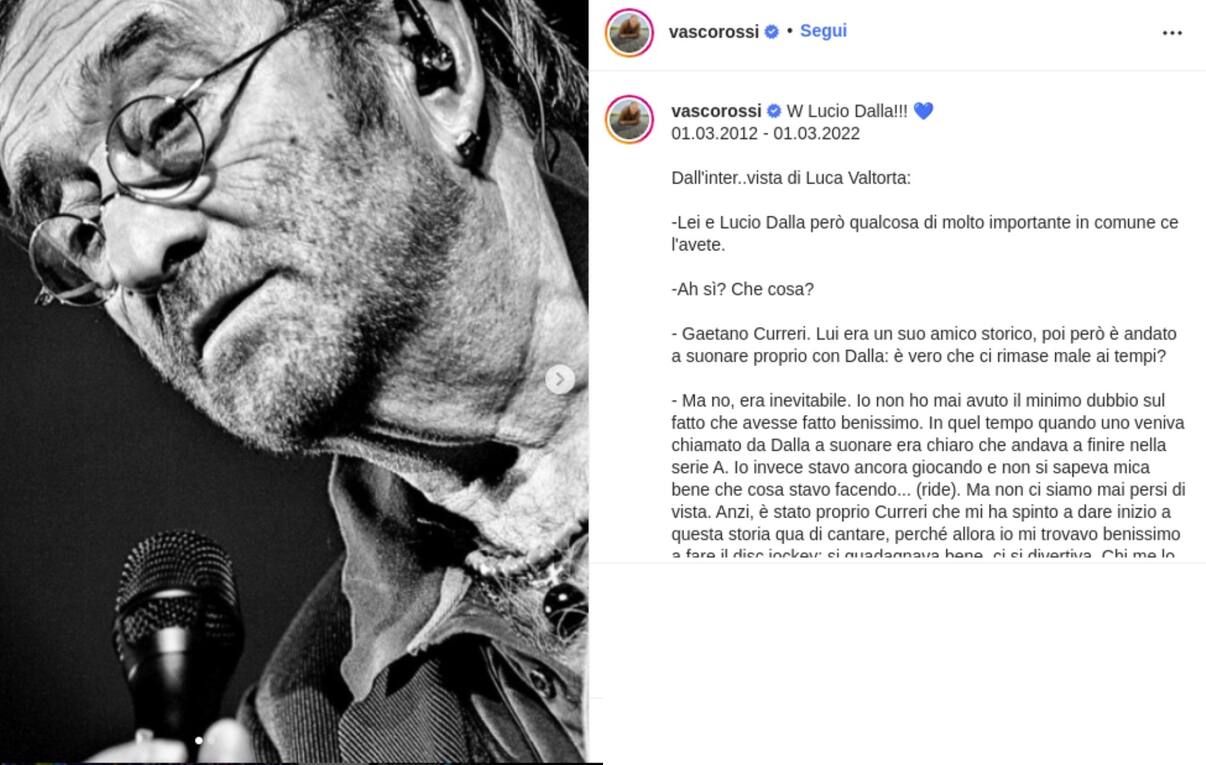The width and height of the screenshot is (1206, 765).
Task: Click the 'W Lucio Dalla!!!' caption title
Action: [847, 111]
